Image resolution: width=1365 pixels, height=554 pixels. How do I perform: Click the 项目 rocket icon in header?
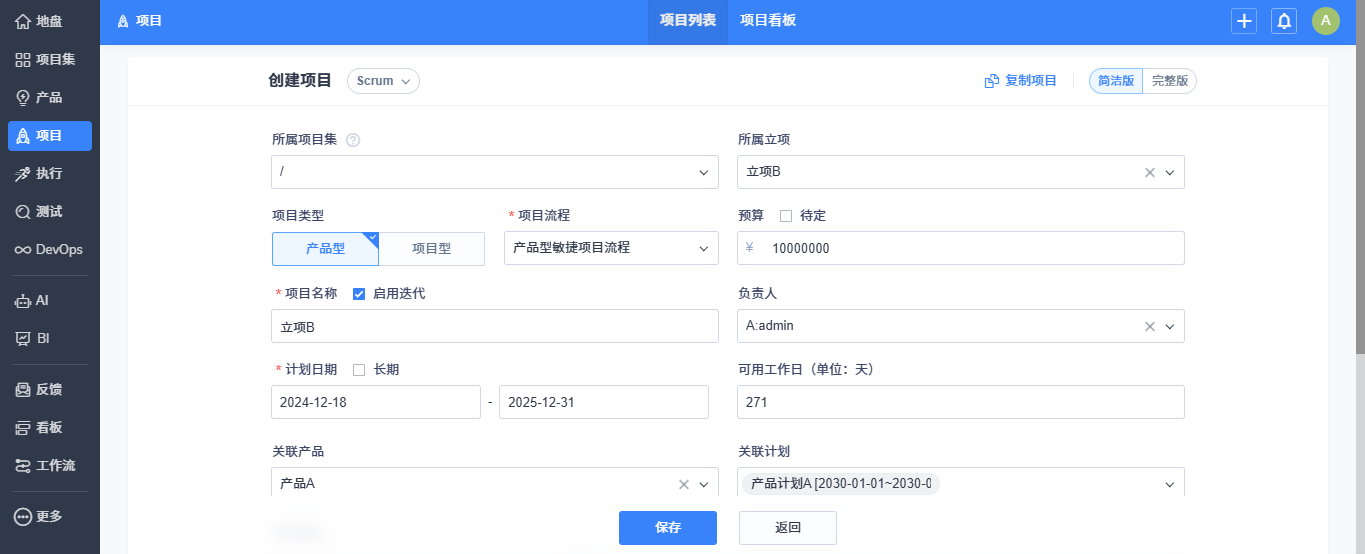click(123, 21)
